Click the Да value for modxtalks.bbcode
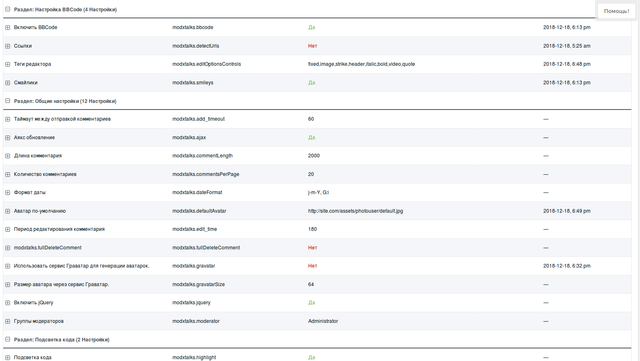 click(x=311, y=27)
